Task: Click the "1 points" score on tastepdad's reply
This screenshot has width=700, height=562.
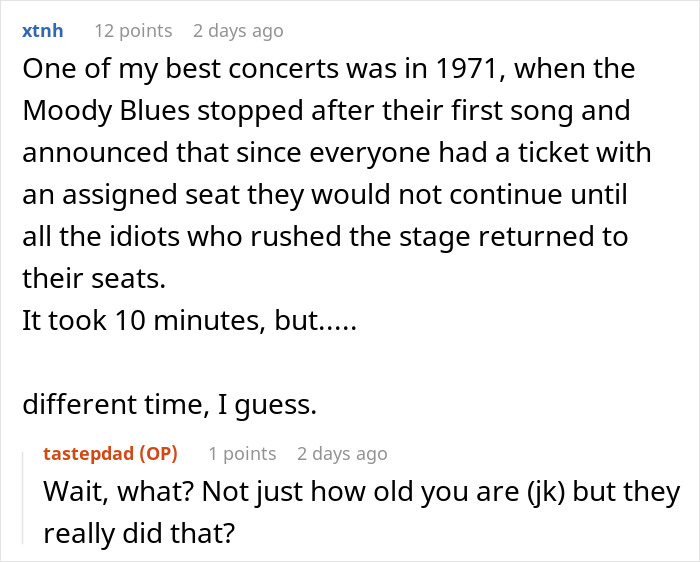Action: 242,453
